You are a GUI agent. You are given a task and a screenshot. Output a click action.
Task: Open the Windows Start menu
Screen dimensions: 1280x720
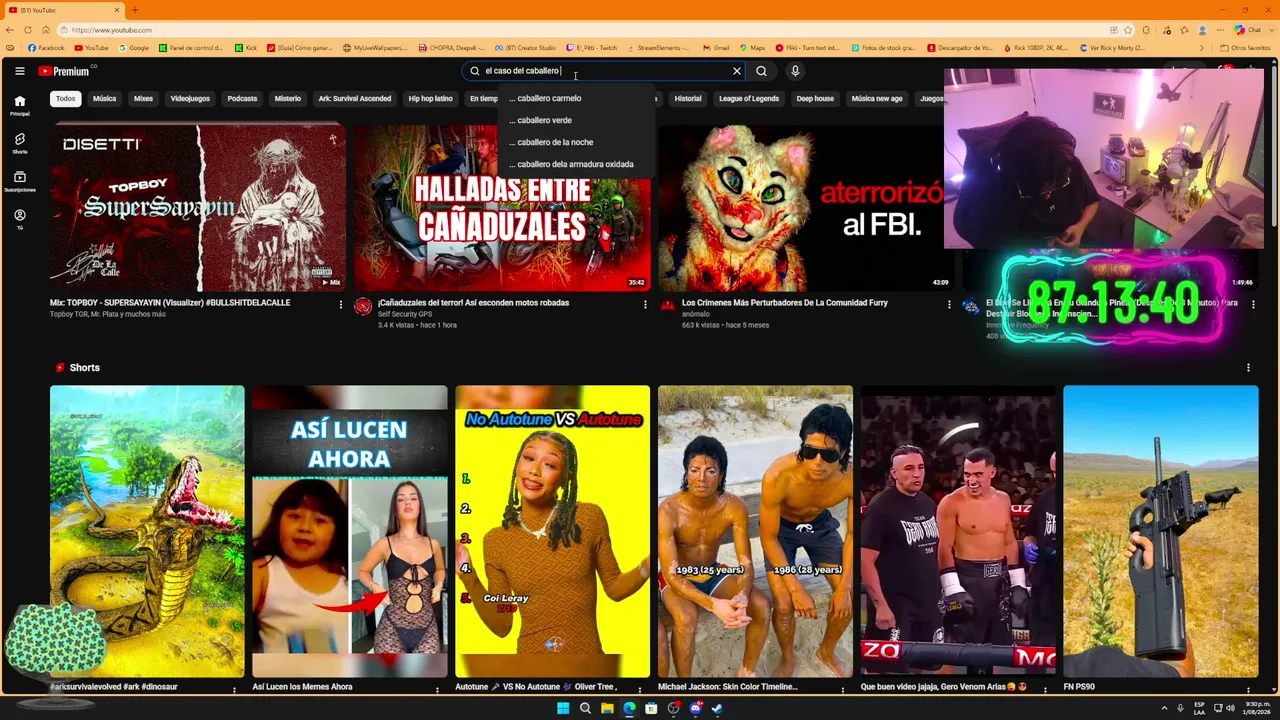click(563, 708)
